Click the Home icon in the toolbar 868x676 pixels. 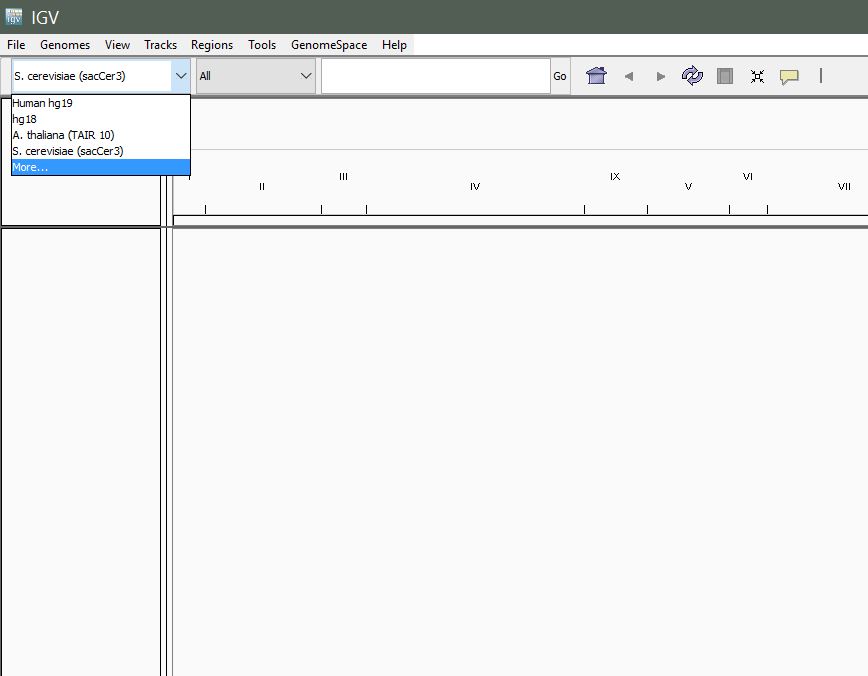(596, 76)
